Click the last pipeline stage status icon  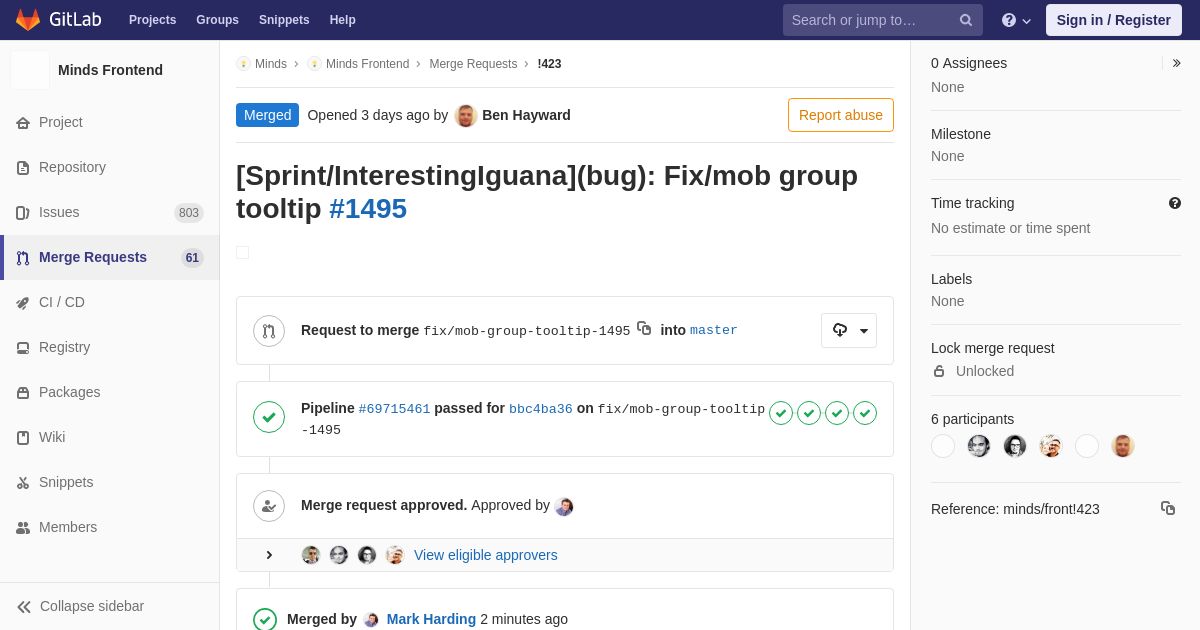[865, 413]
